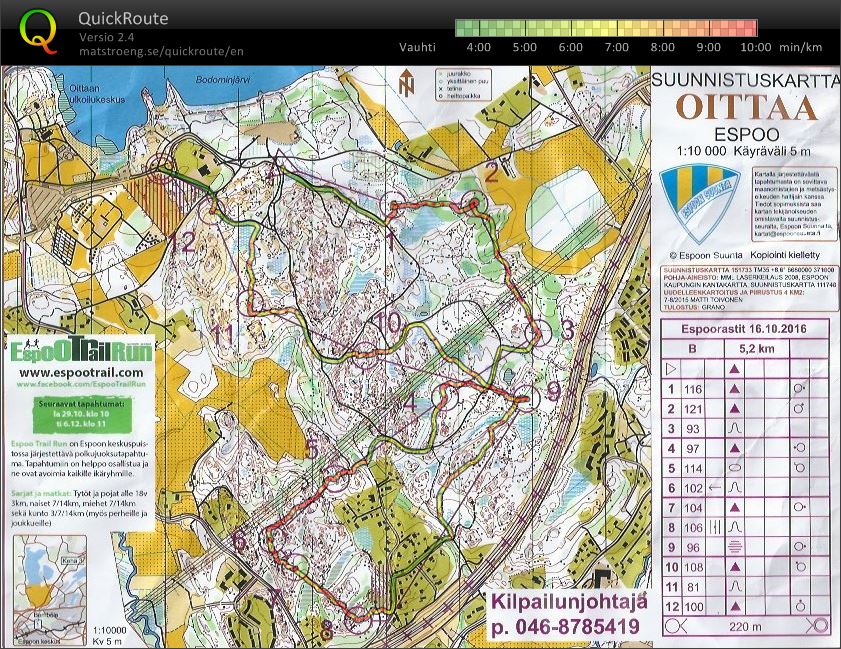Click control code 102 in the table
Viewport: 841px width, 649px height.
693,488
